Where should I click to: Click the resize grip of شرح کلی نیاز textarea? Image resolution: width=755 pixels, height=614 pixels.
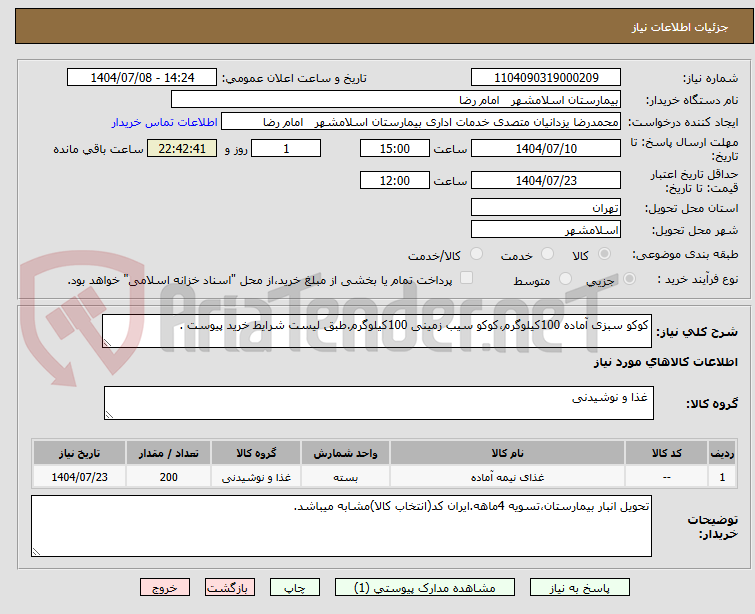pos(107,342)
